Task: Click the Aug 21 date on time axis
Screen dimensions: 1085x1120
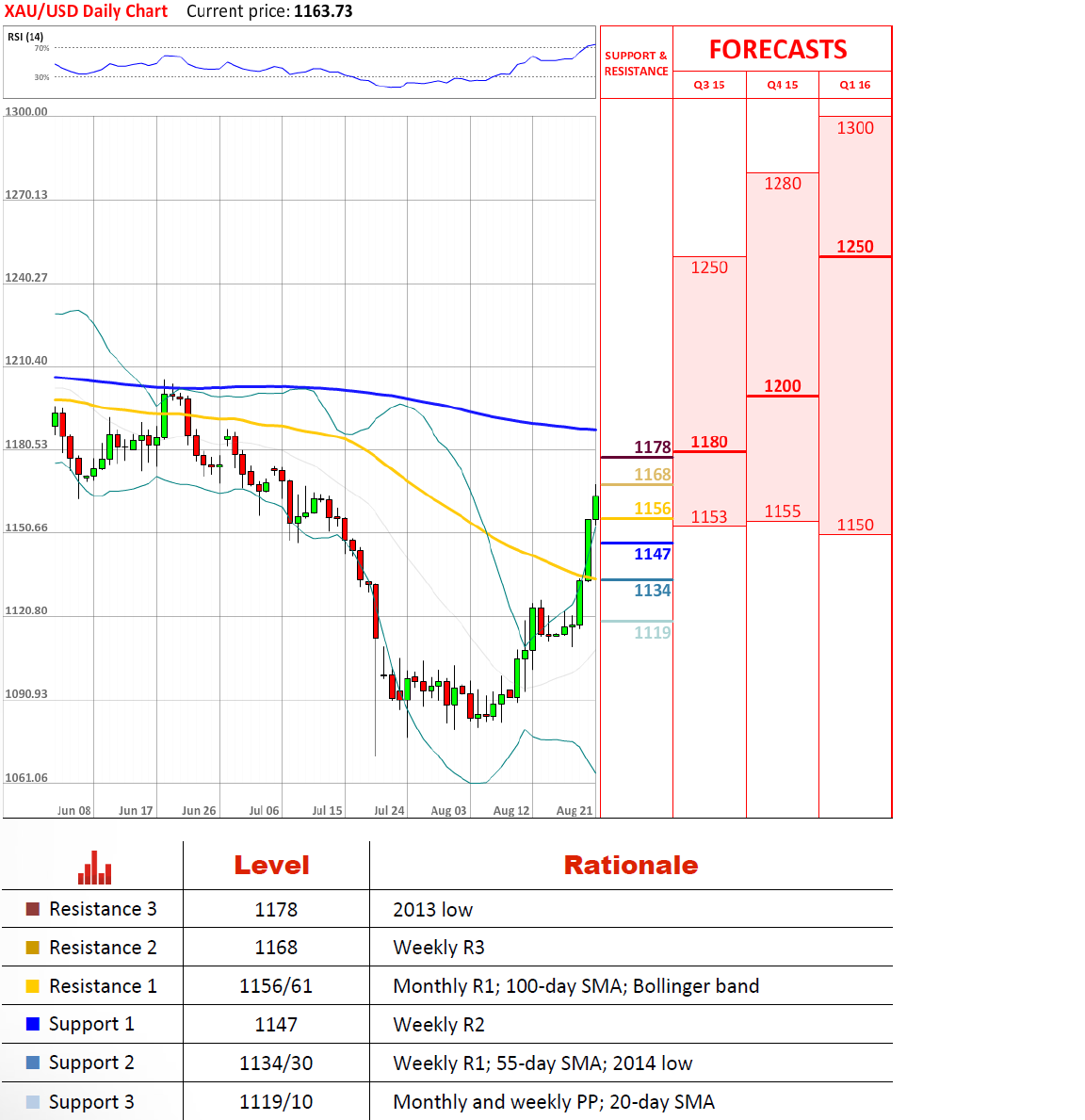Action: click(575, 810)
